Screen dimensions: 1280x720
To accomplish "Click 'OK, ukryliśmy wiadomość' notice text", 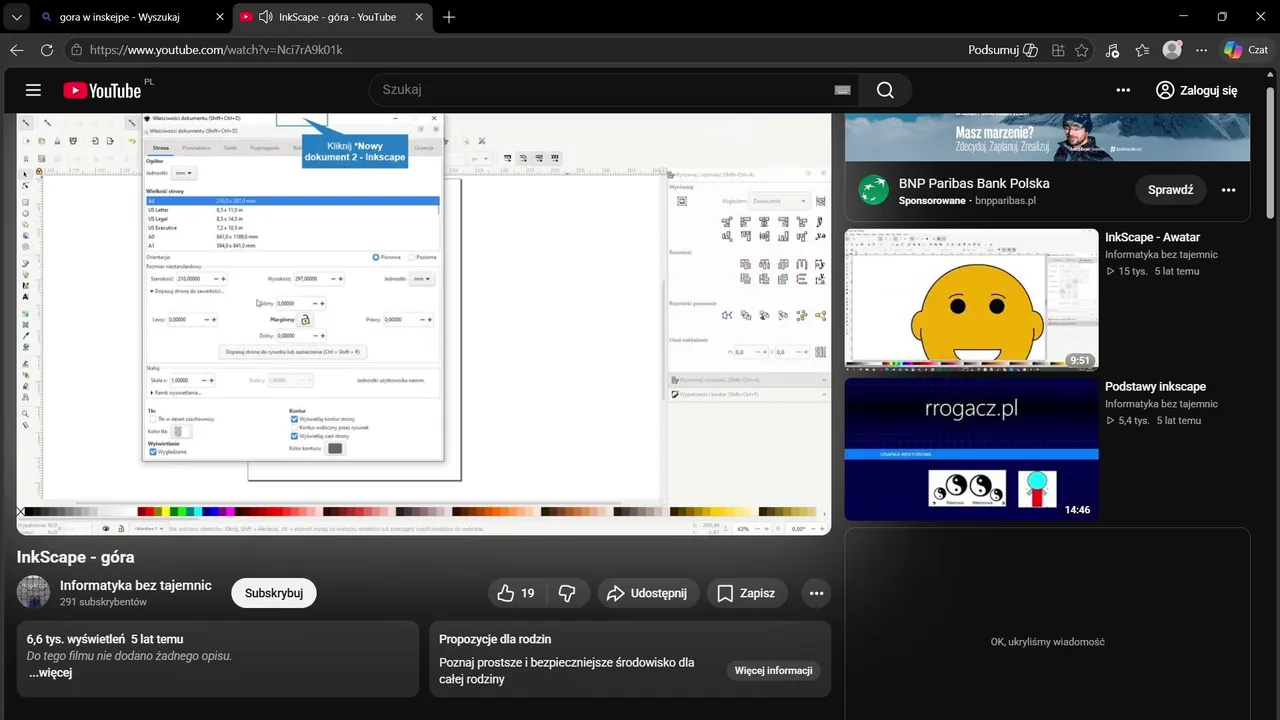I will [1047, 642].
